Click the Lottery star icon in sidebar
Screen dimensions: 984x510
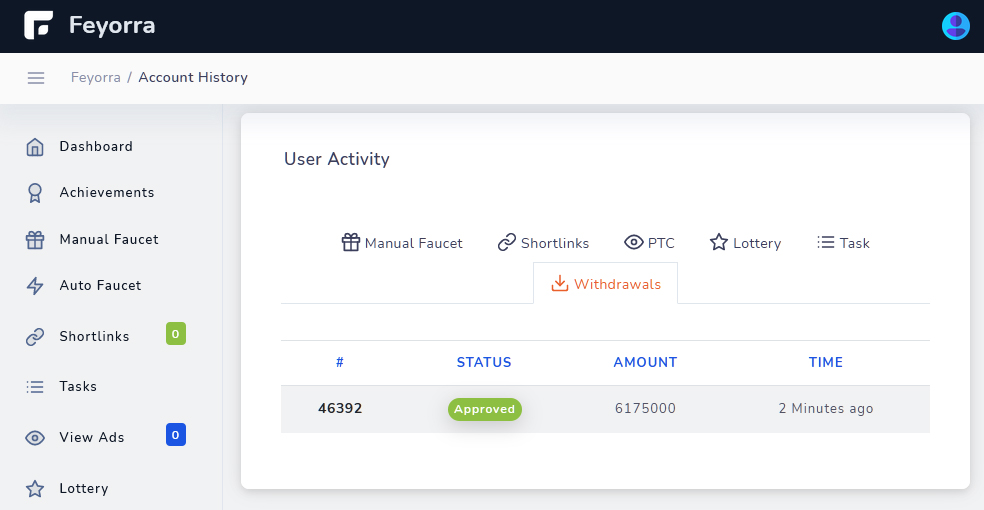click(35, 489)
